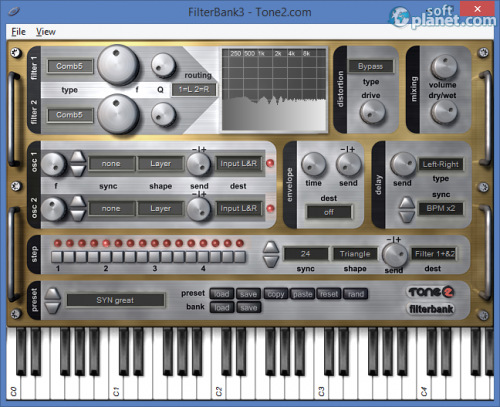Toggle step sequencer button under number 2
The height and width of the screenshot is (407, 500).
106,257
